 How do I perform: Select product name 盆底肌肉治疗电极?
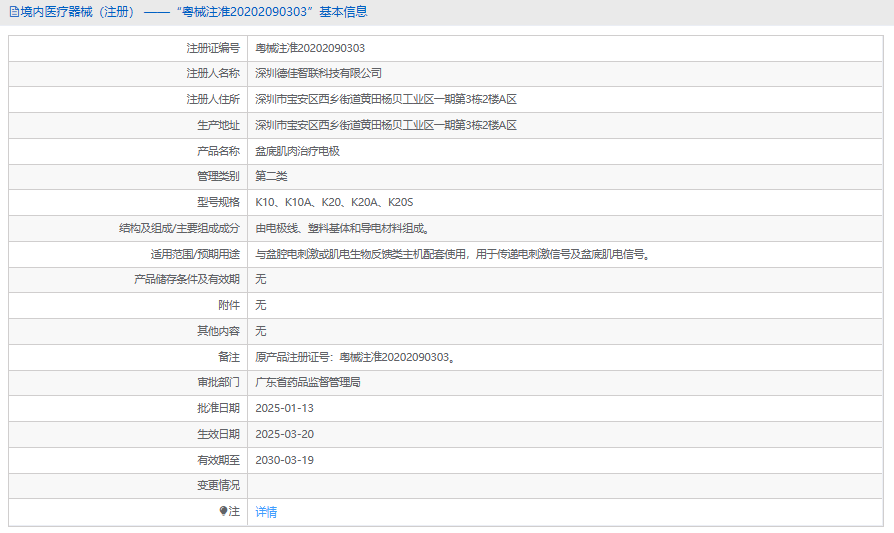tap(298, 151)
